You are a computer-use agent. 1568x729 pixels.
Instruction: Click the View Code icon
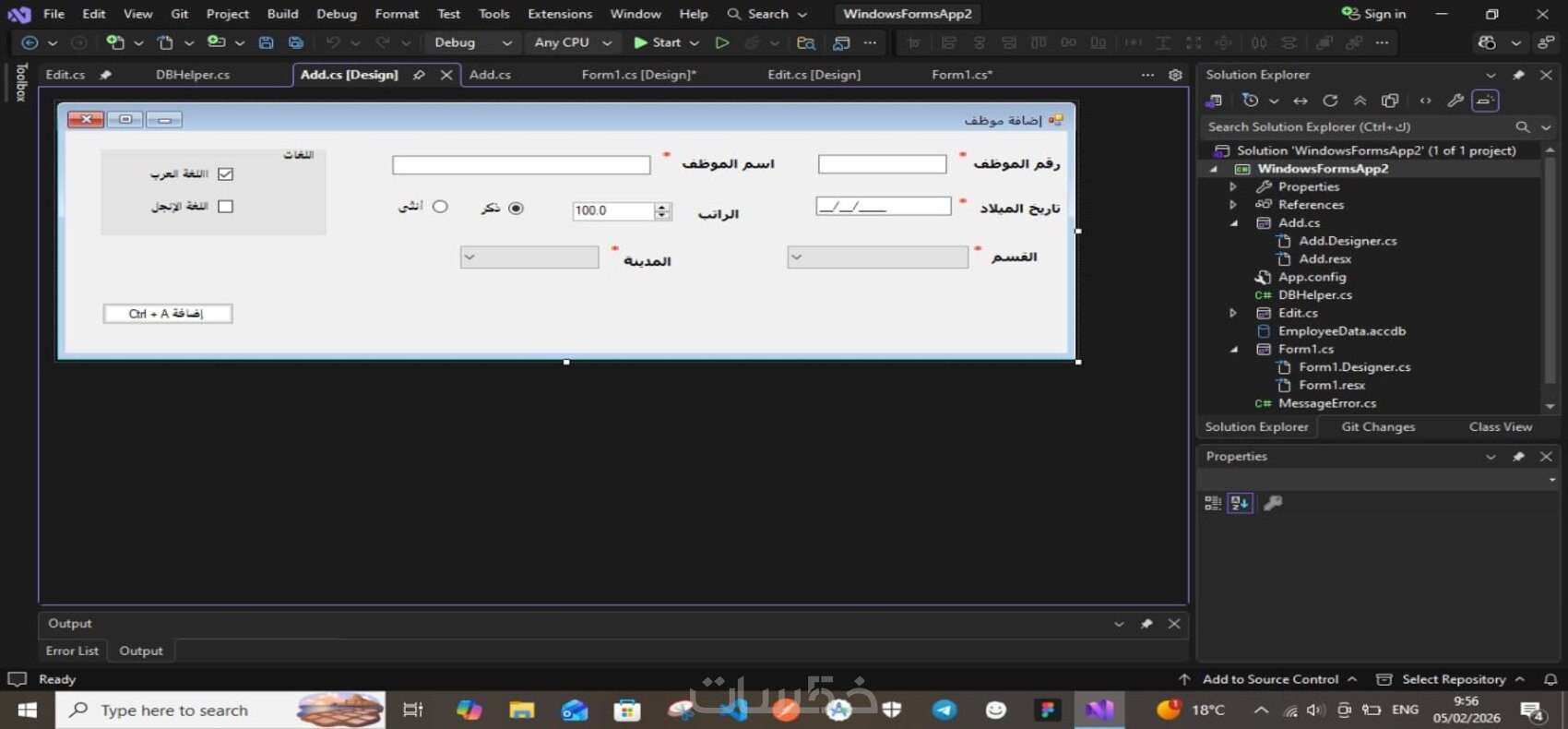[x=1426, y=101]
